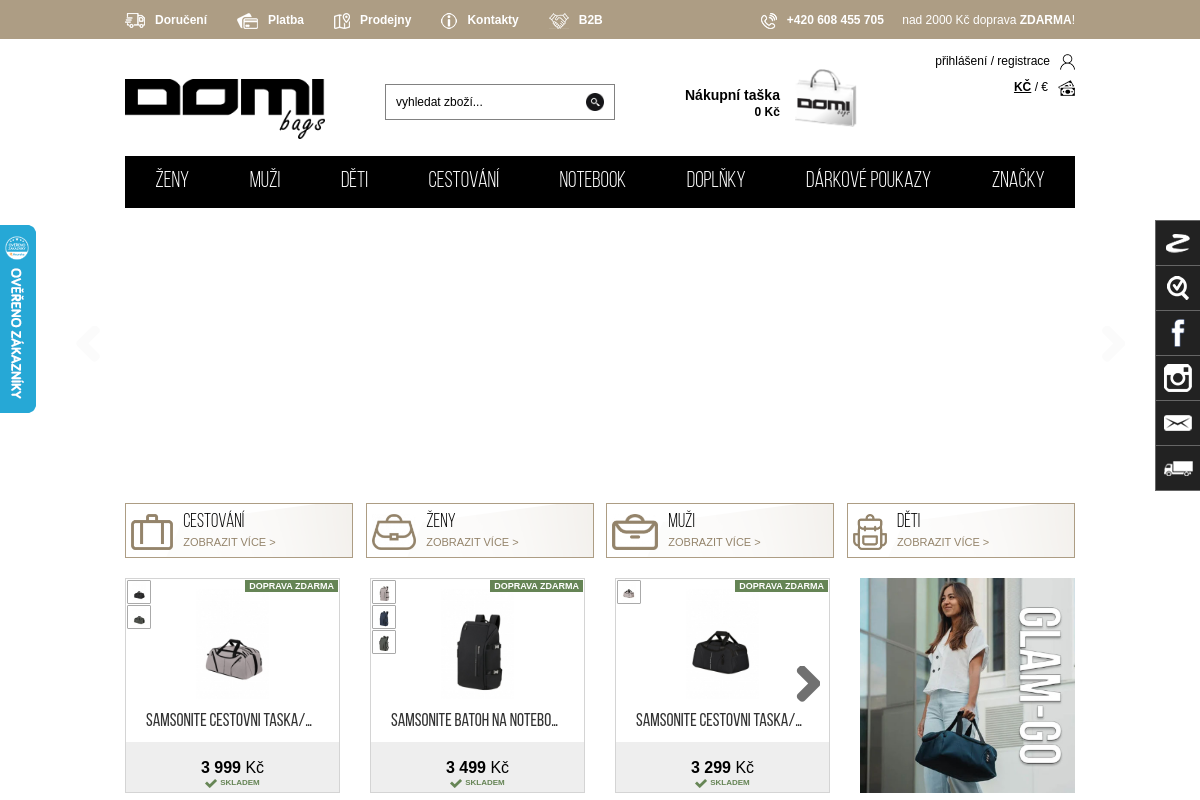Click Zobrazit více under Ženy
This screenshot has height=800, width=1200.
pyautogui.click(x=472, y=542)
